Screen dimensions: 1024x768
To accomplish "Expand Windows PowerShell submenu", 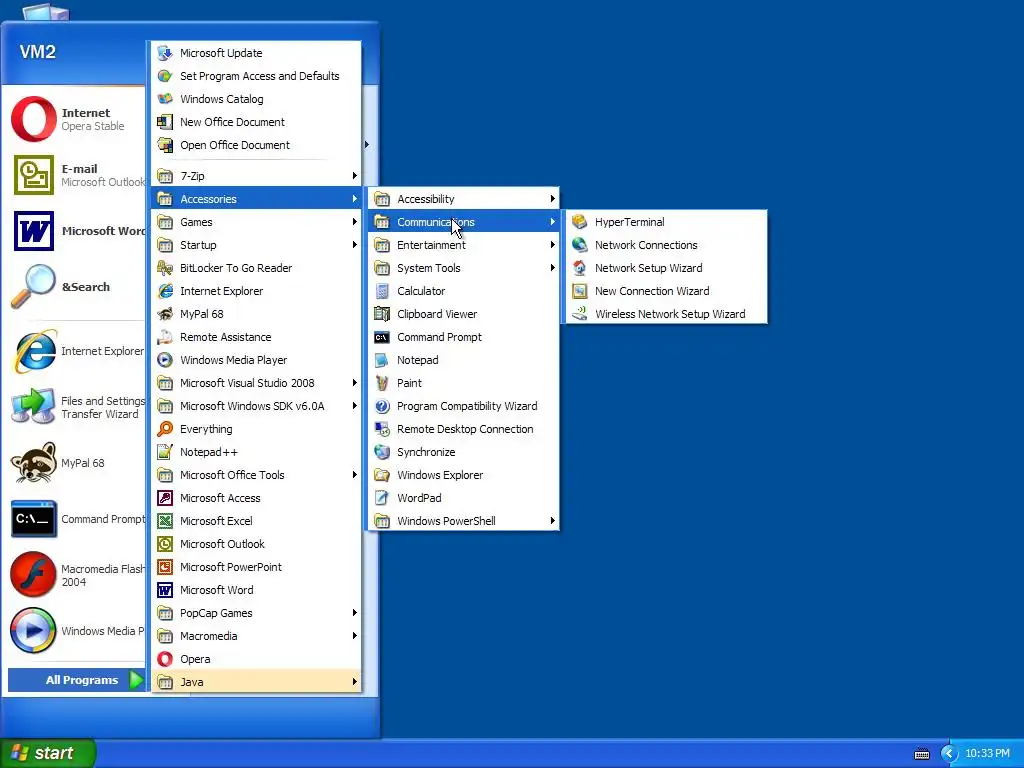I will 464,521.
